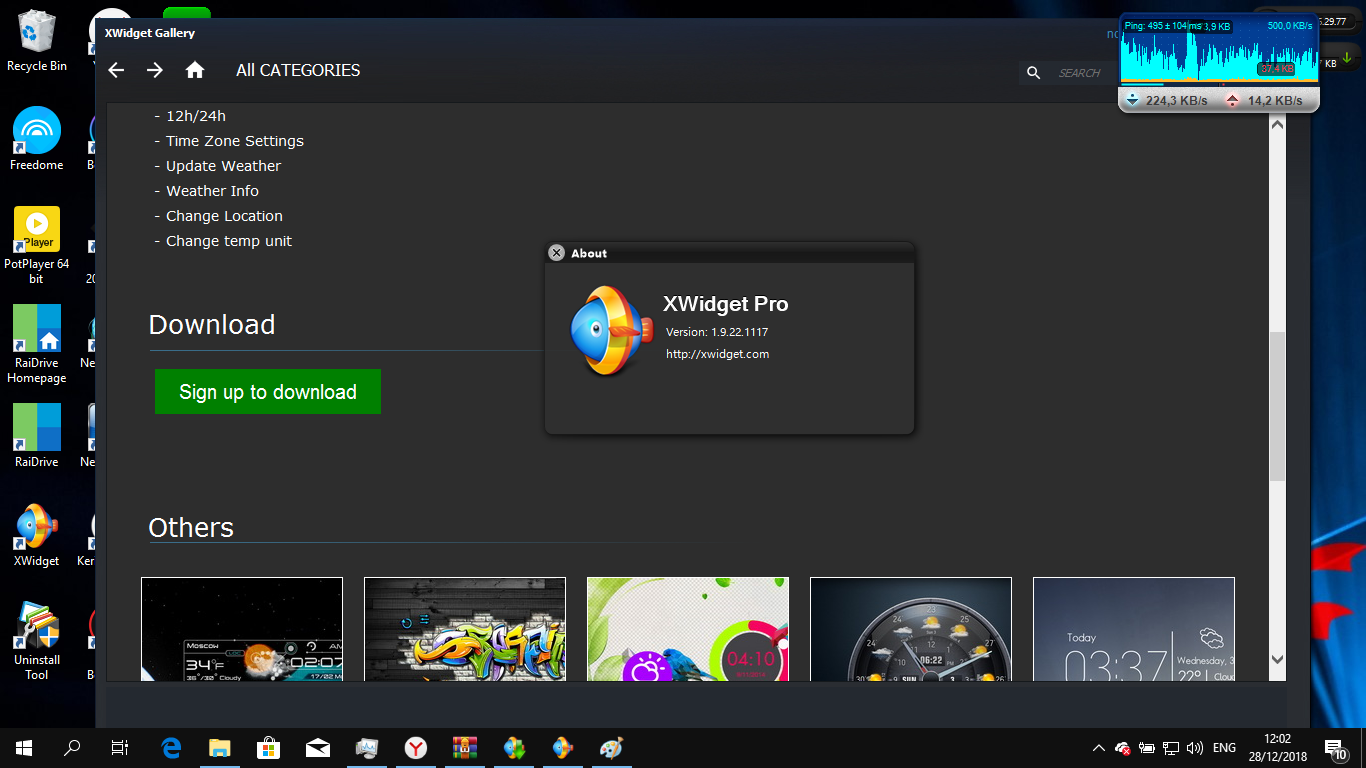Viewport: 1366px width, 768px height.
Task: Click the scrollbar up arrow
Action: (x=1277, y=125)
